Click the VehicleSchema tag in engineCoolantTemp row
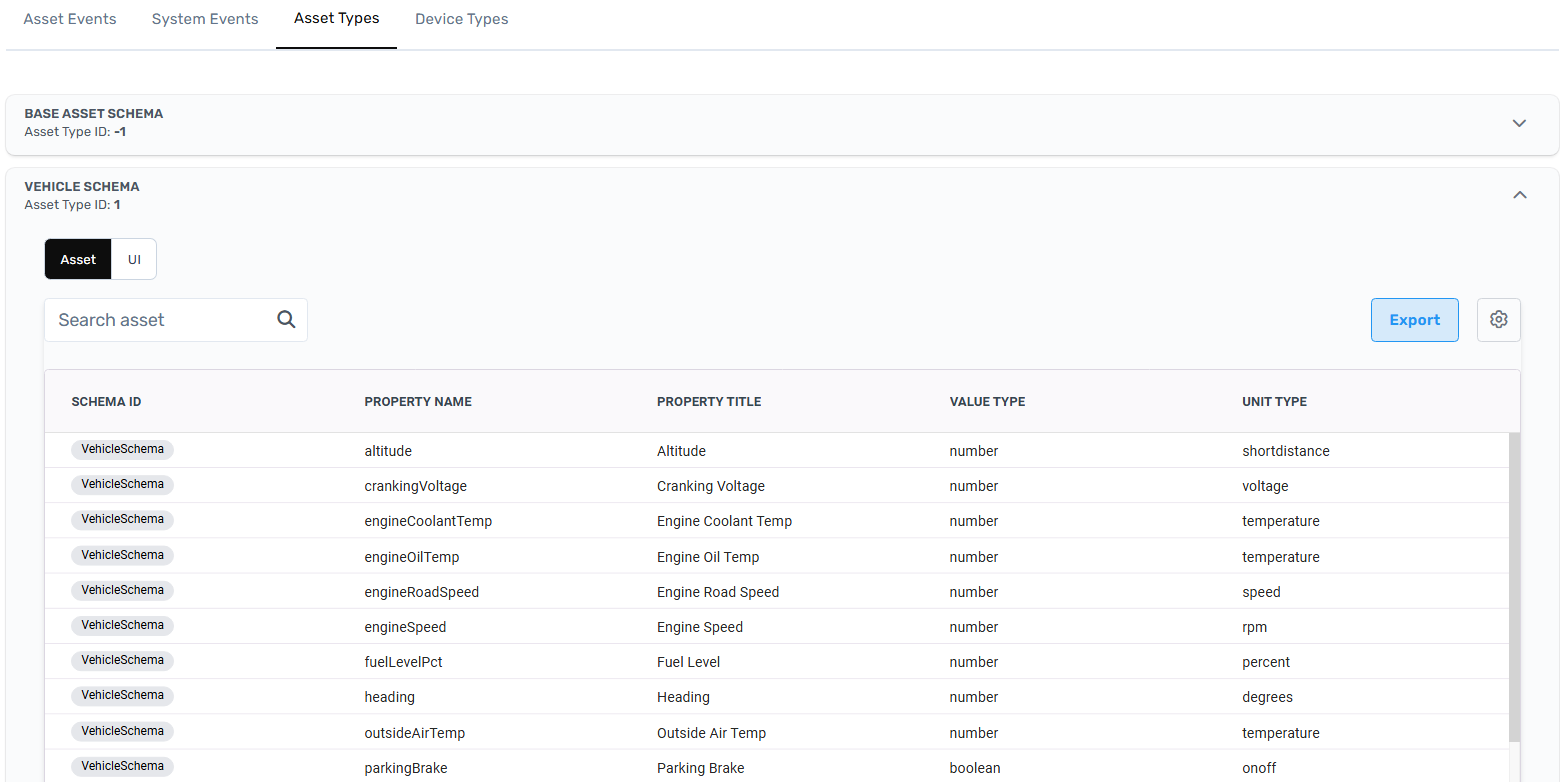Image resolution: width=1560 pixels, height=782 pixels. [x=122, y=520]
